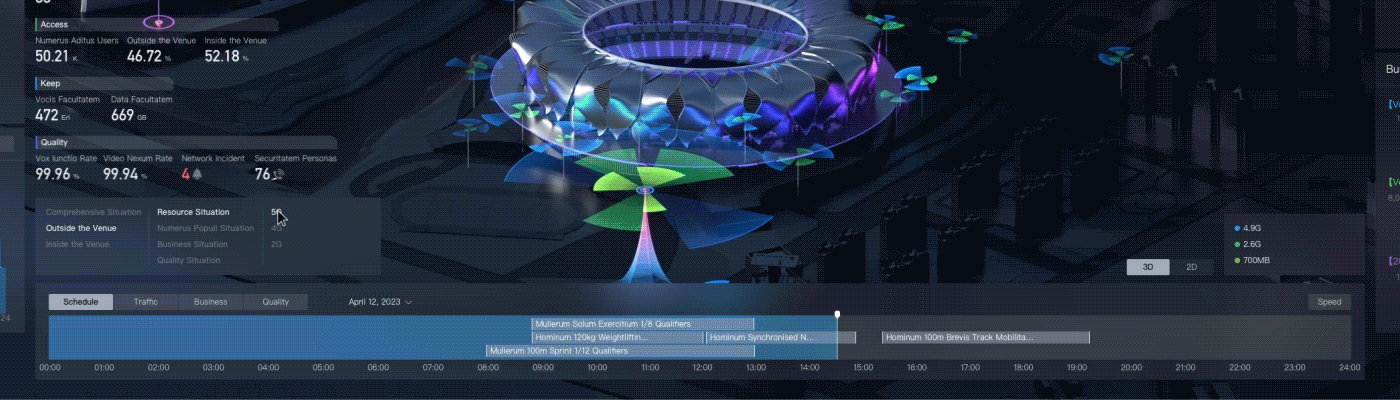The image size is (1400, 400).
Task: Click the Vocis Facultatem 472 value
Action: click(x=47, y=115)
